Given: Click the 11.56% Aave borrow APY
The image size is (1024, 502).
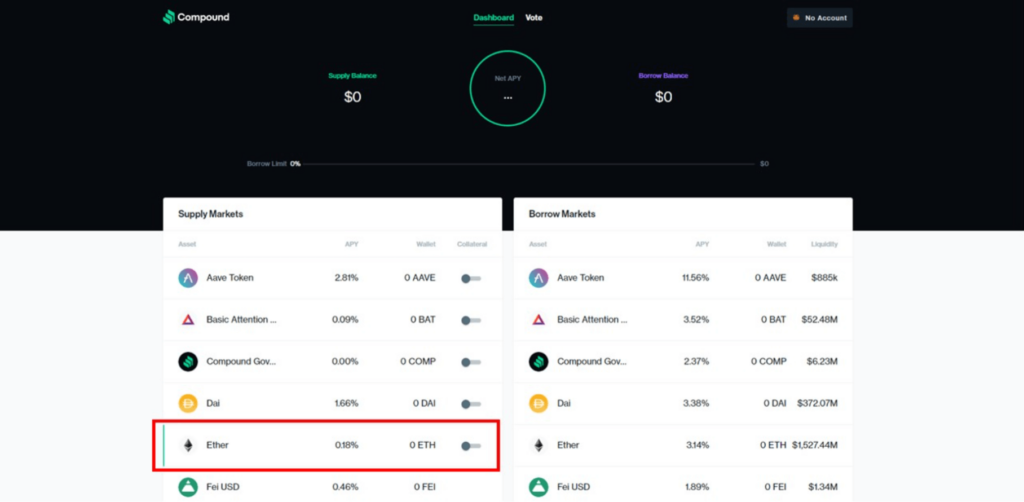Looking at the screenshot, I should click(x=696, y=277).
